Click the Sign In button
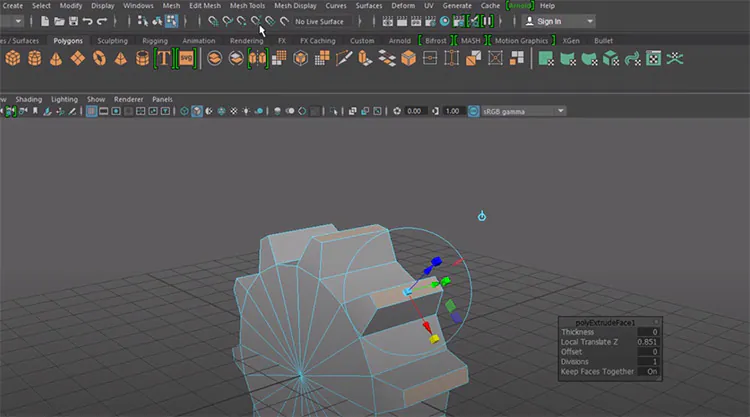This screenshot has width=750, height=417. 549,22
